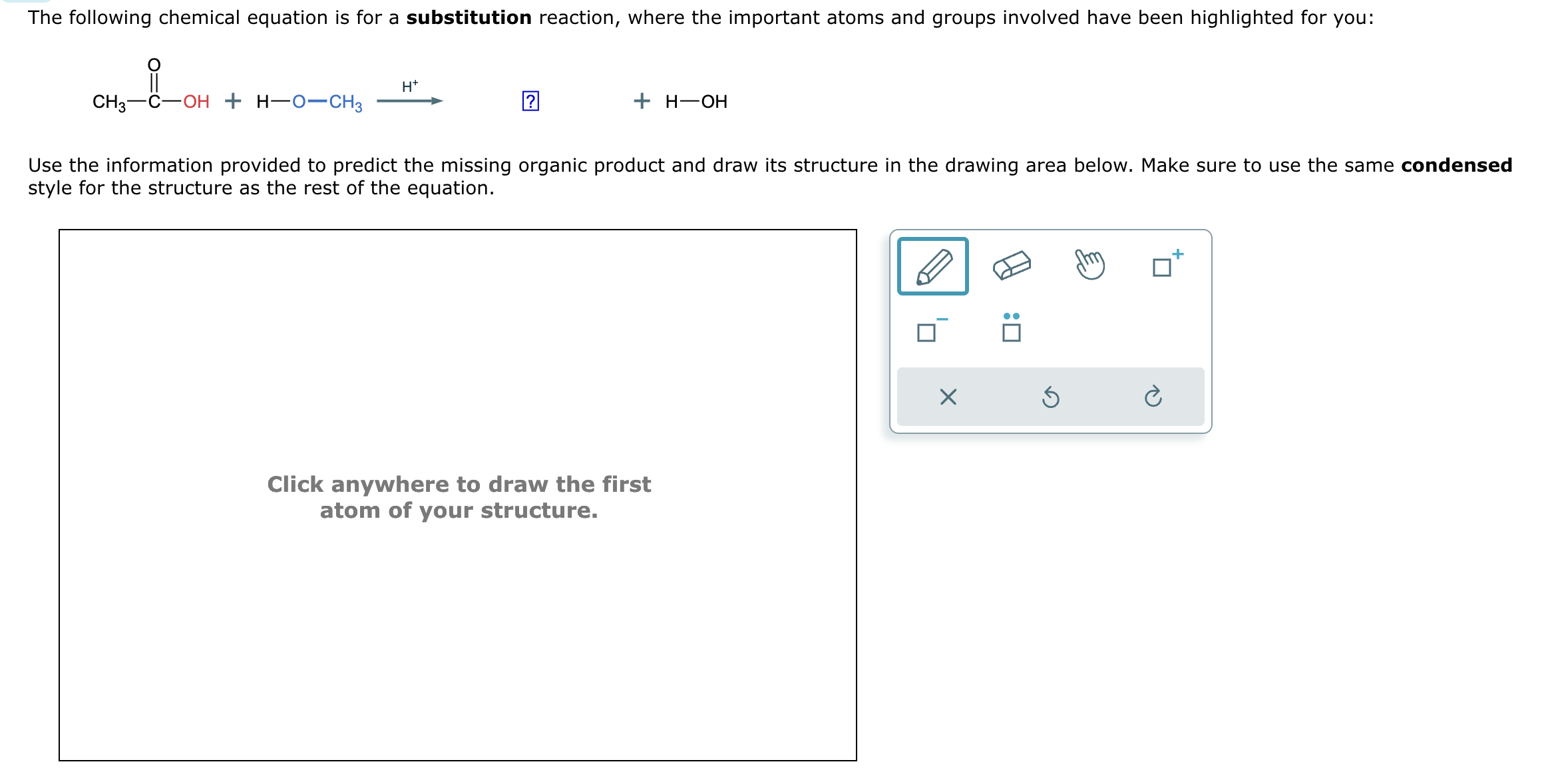Select the CH3 group in the acid reactant
This screenshot has height=784, width=1568.
pyautogui.click(x=108, y=101)
